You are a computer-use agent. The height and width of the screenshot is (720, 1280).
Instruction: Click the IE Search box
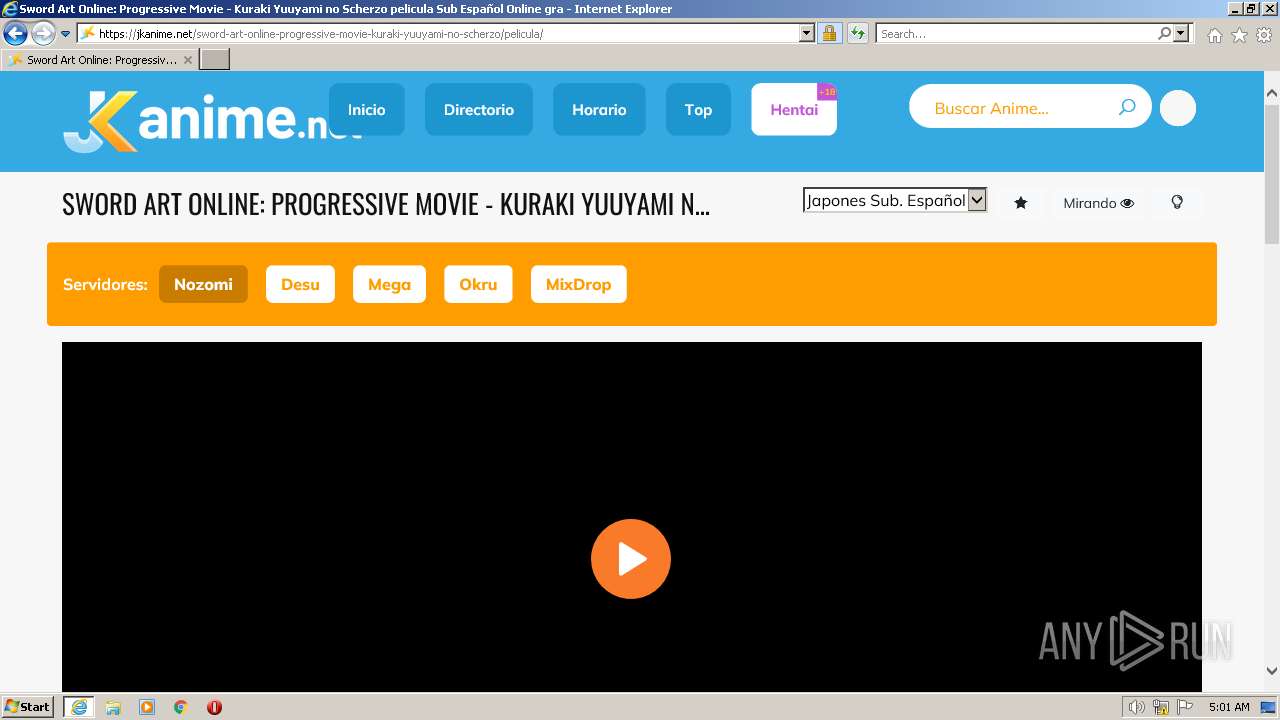click(x=1015, y=34)
